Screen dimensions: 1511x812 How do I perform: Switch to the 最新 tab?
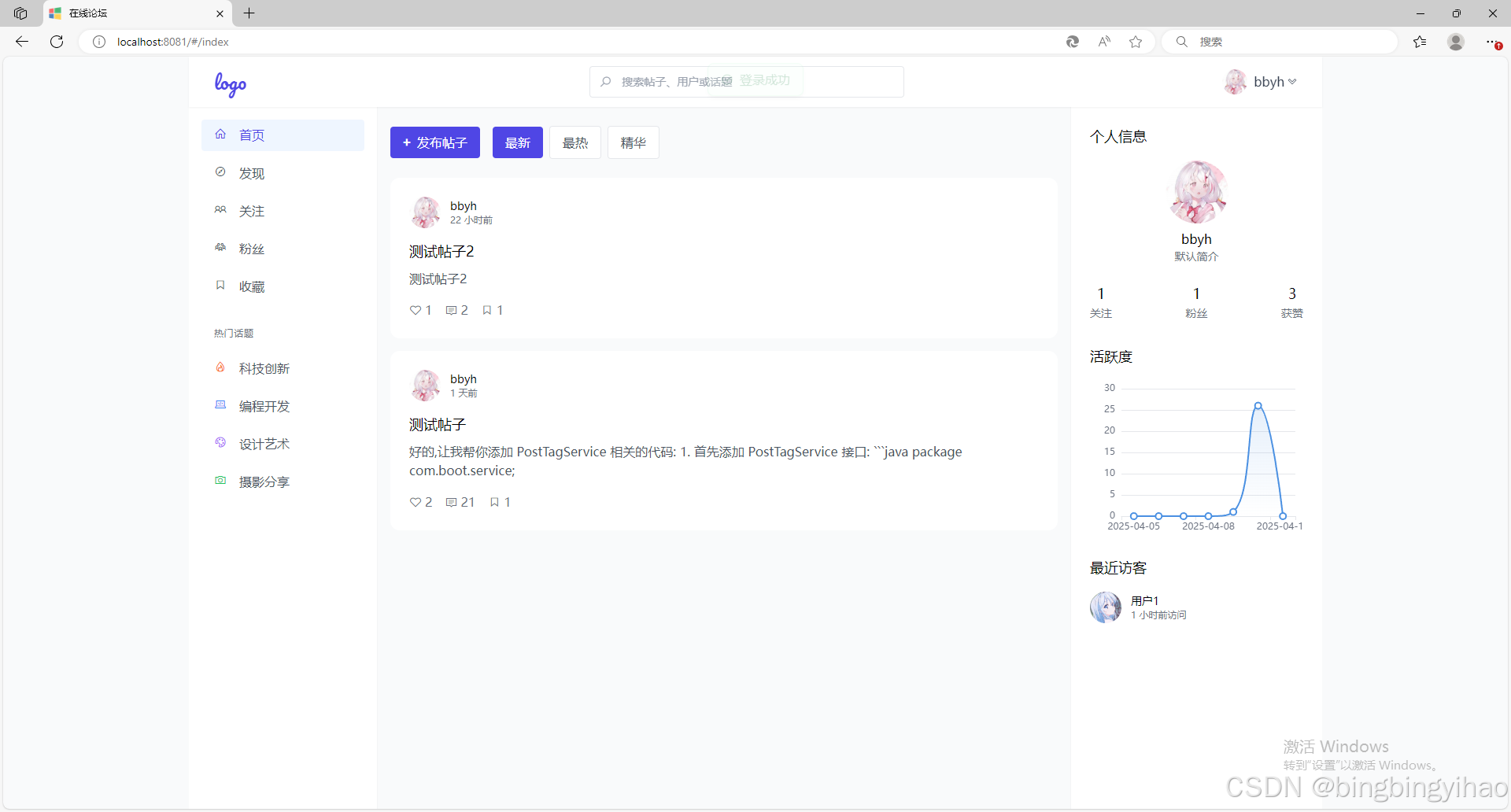coord(518,142)
